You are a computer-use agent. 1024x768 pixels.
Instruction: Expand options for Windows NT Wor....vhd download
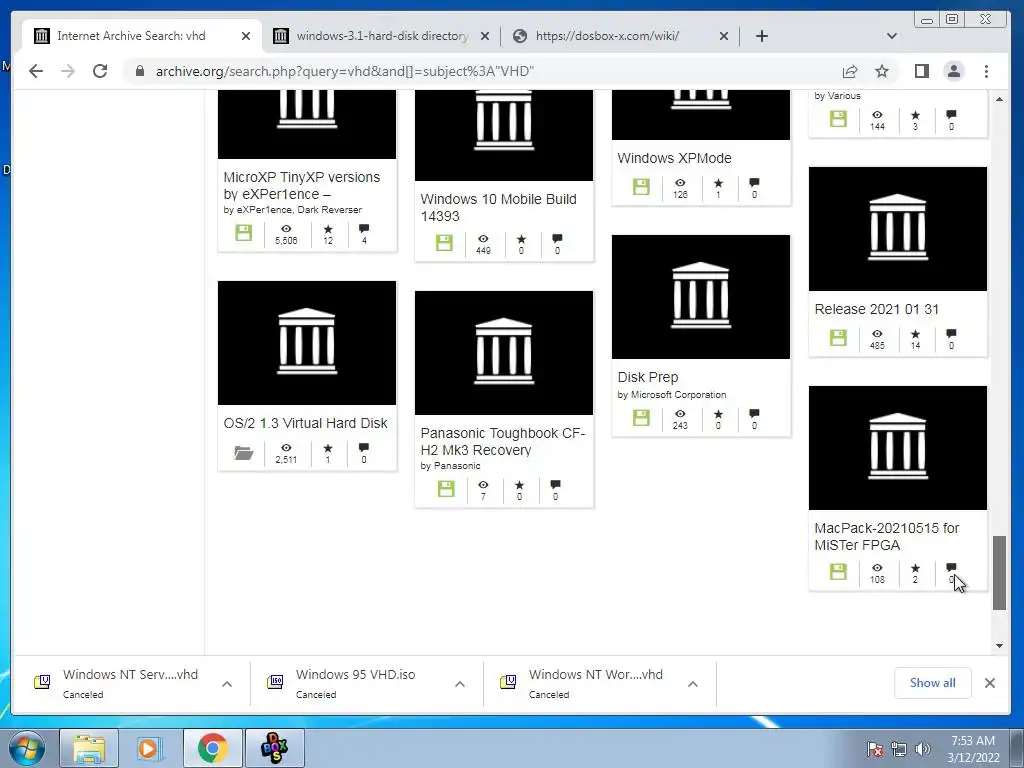[x=693, y=684]
